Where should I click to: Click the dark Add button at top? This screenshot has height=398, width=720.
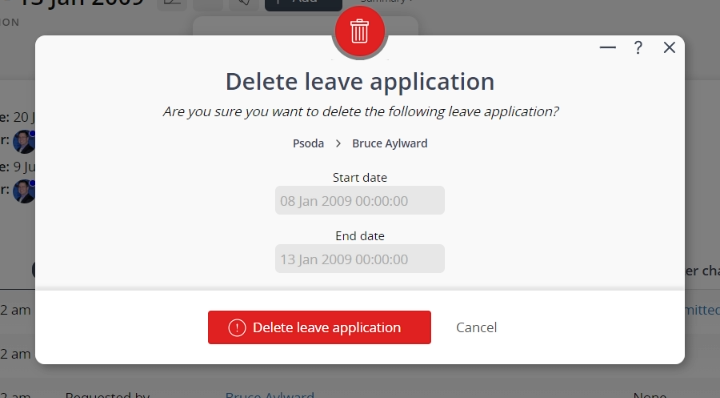tap(304, 4)
